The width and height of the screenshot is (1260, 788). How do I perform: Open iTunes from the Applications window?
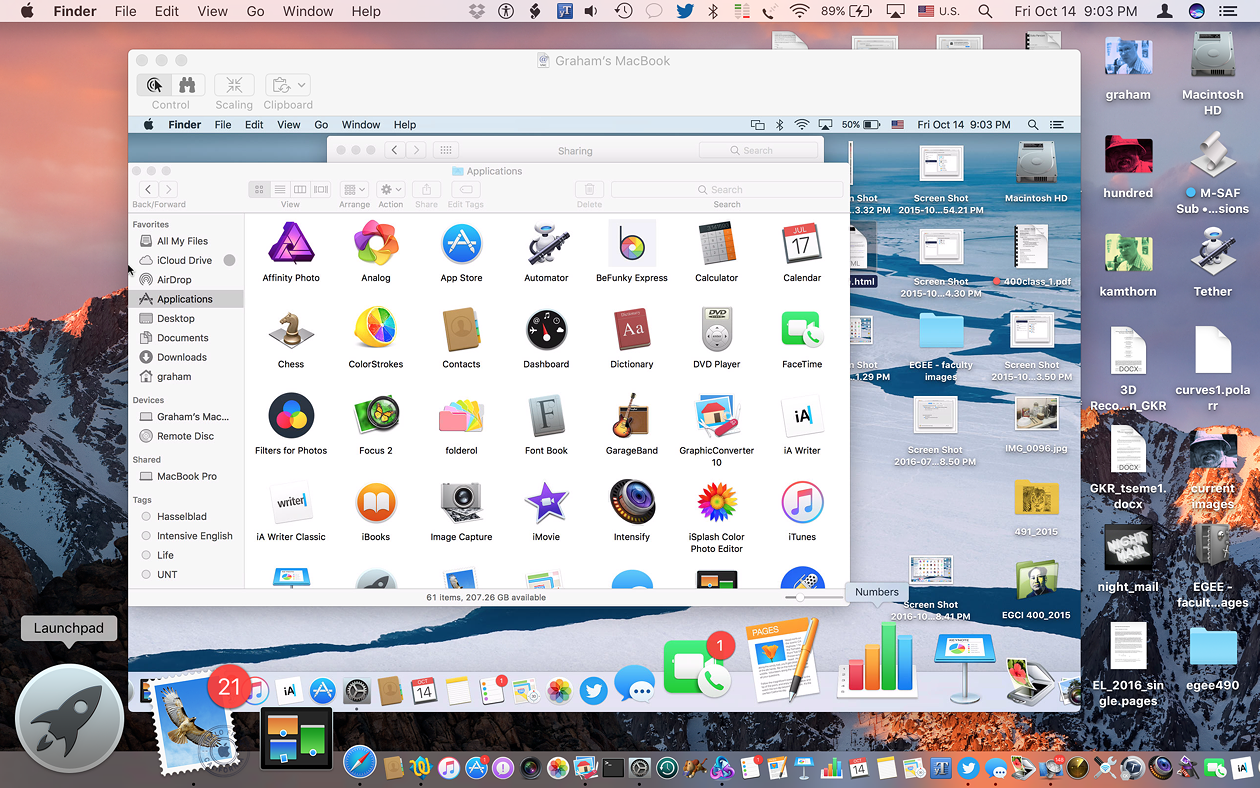click(802, 502)
